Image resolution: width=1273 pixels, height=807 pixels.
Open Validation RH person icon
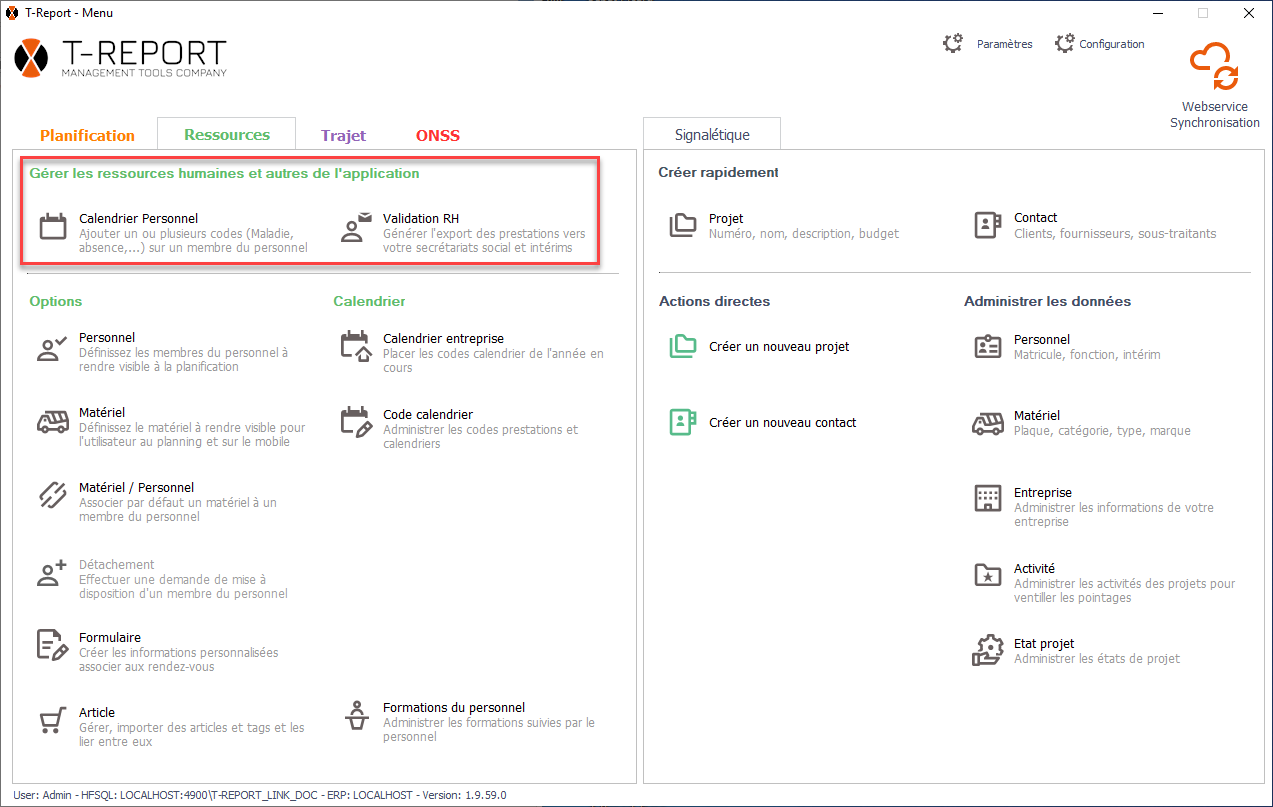coord(355,227)
